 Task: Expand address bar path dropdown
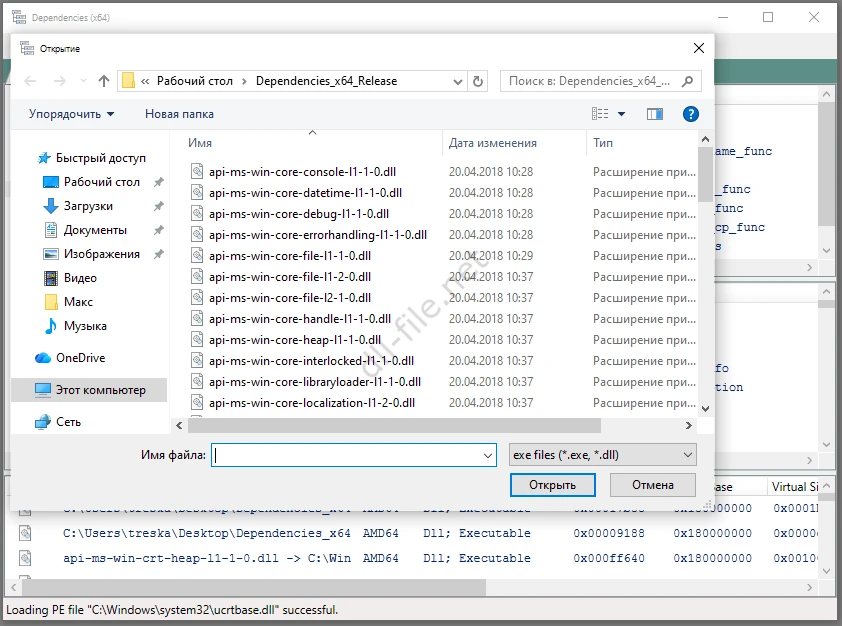click(458, 82)
